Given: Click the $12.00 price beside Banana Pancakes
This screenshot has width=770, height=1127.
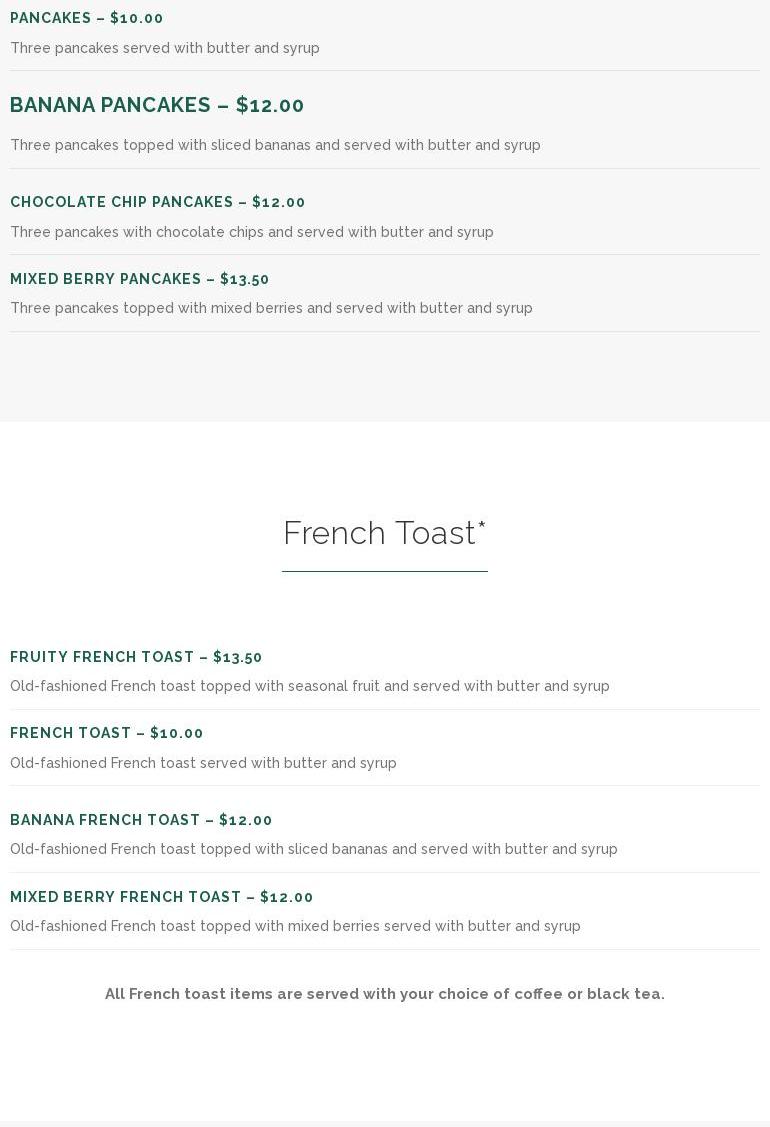Looking at the screenshot, I should coord(270,105).
